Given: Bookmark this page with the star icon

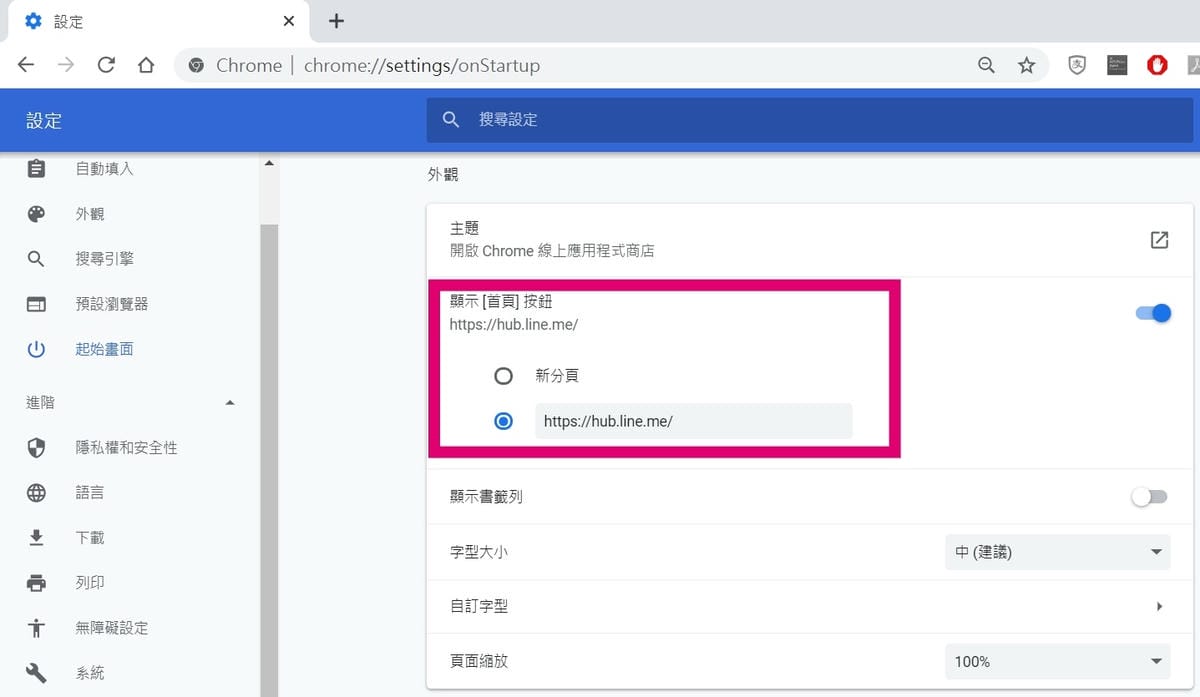Looking at the screenshot, I should 1026,65.
